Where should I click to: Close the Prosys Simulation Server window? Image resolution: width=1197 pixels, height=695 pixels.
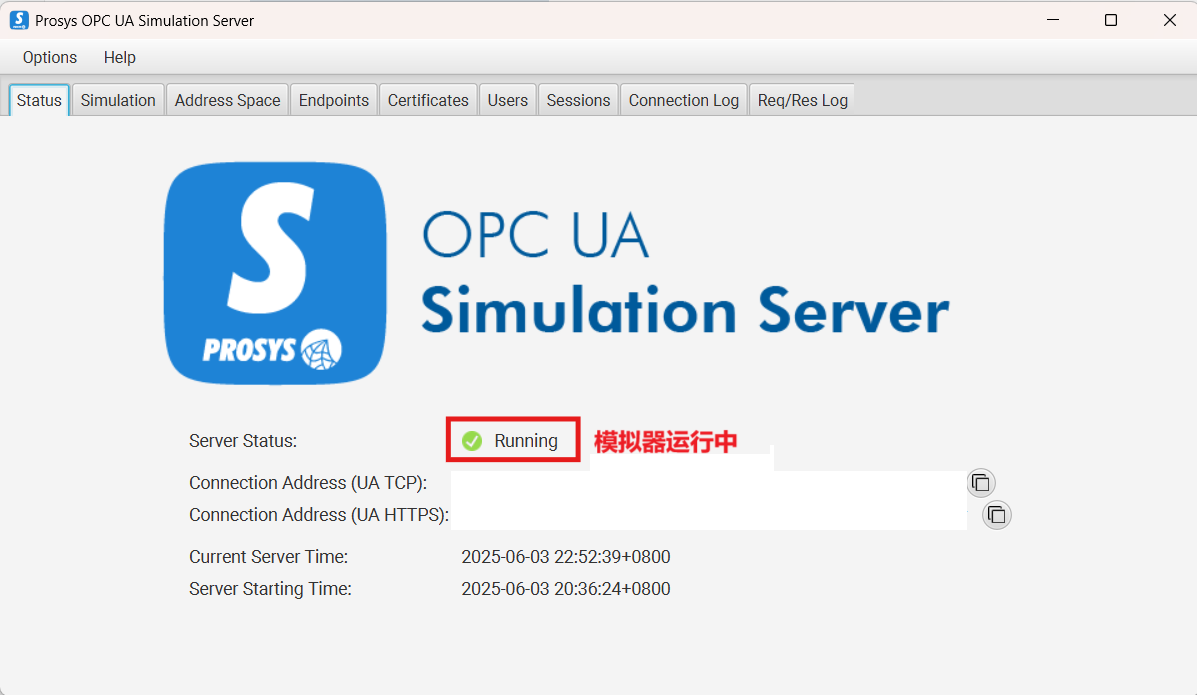pos(1170,20)
